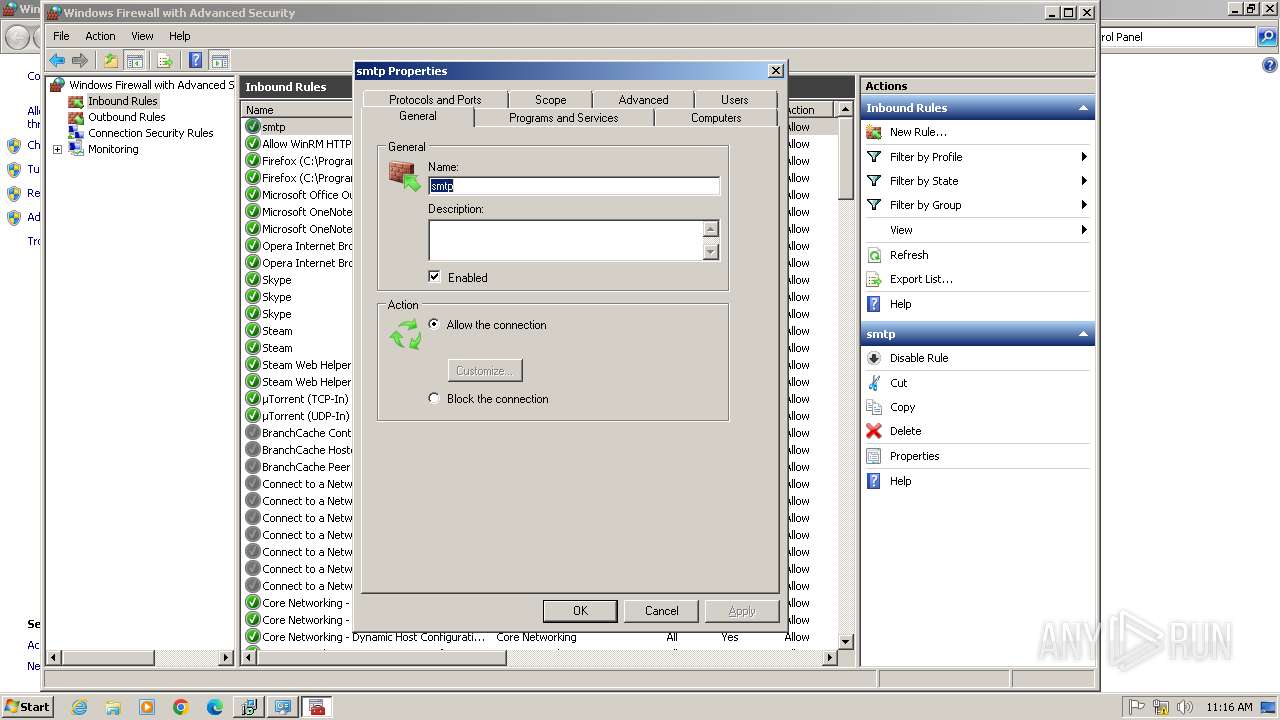Screen dimensions: 1280x720
Task: Click the Filter by Group funnel icon
Action: pos(874,205)
